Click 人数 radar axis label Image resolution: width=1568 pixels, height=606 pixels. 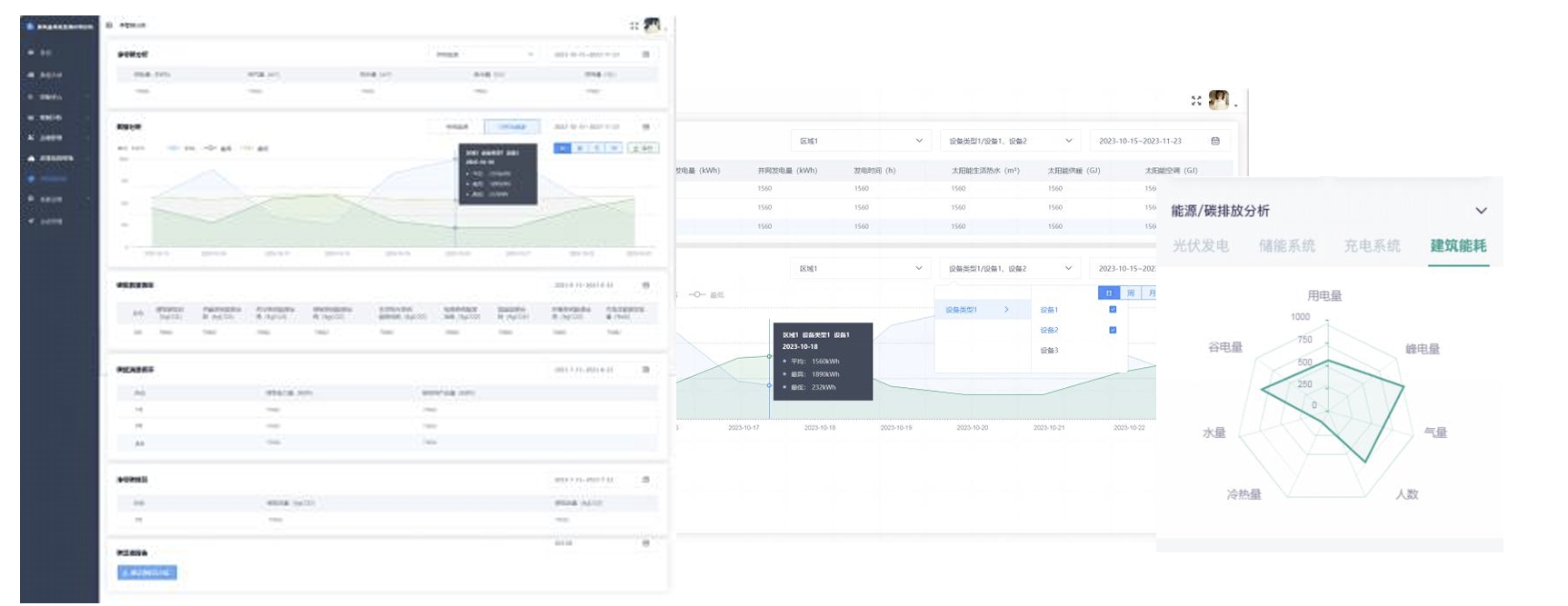point(1407,494)
